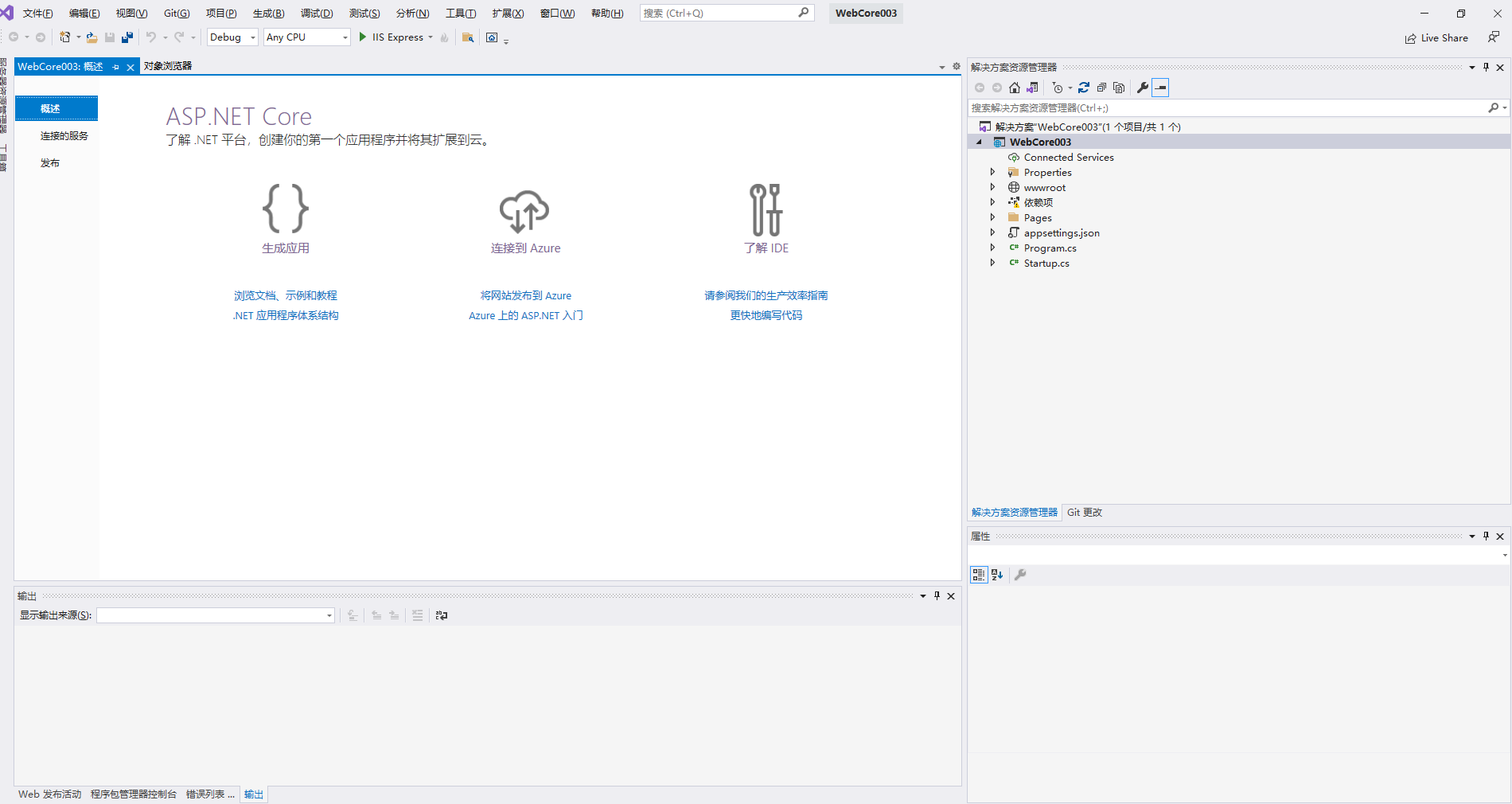This screenshot has height=804, width=1512.
Task: Open link 请参阅我们的生产效率指南
Action: 766,295
